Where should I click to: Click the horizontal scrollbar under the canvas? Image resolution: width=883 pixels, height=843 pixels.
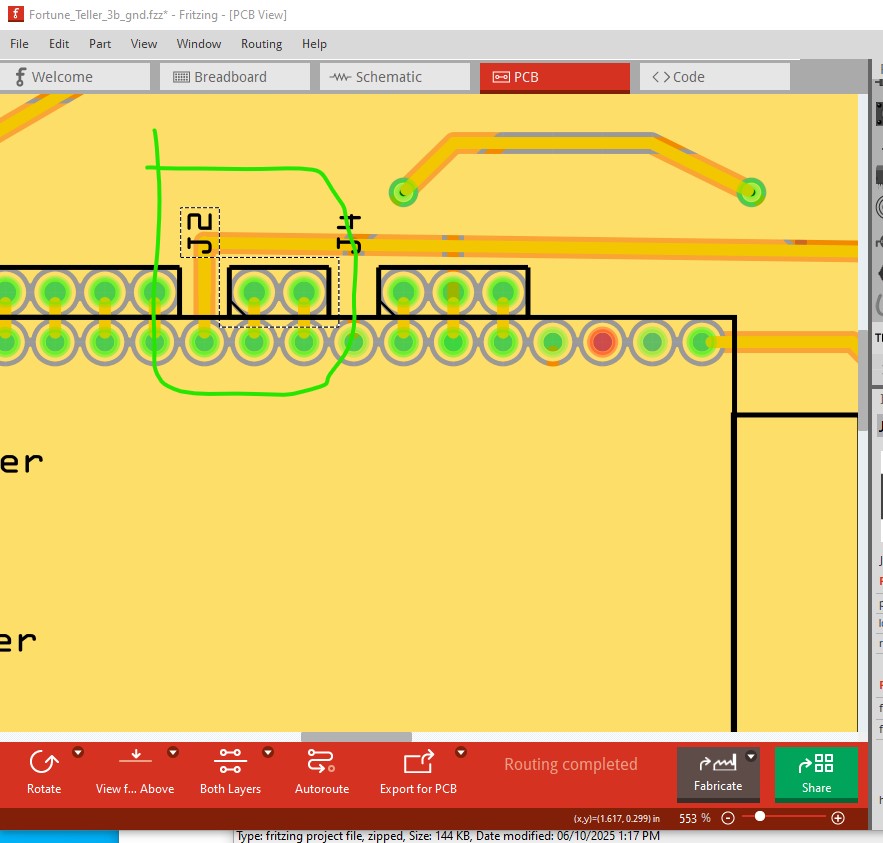pyautogui.click(x=356, y=737)
